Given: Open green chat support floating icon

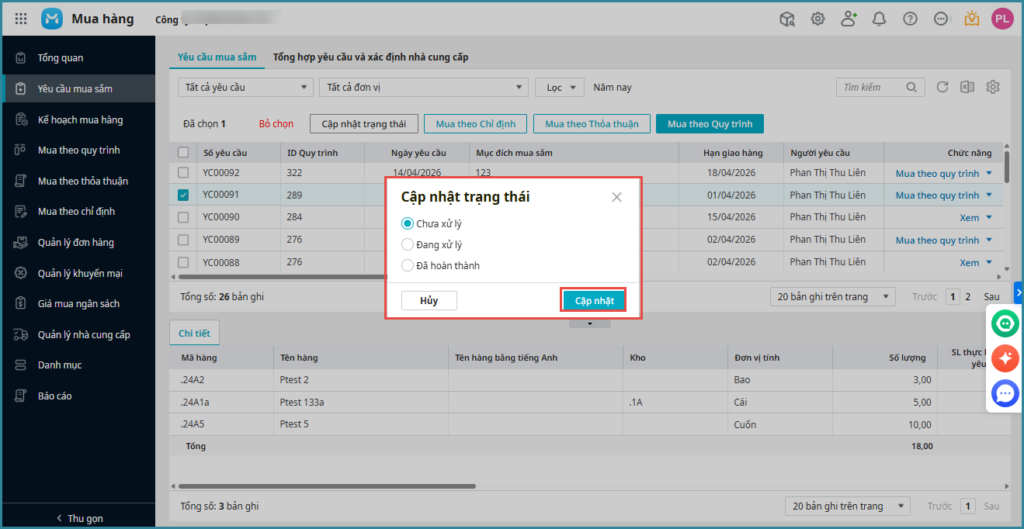Looking at the screenshot, I should coord(1005,323).
